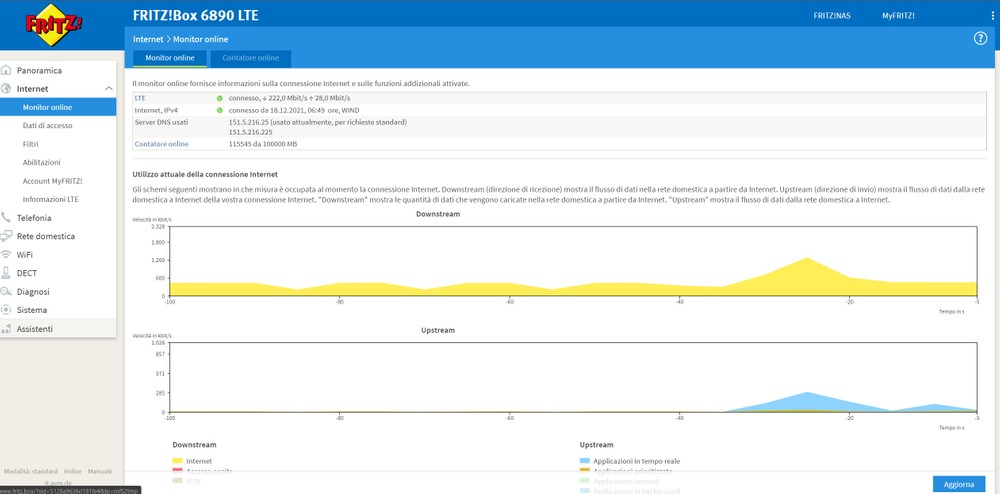Image resolution: width=1000 pixels, height=494 pixels.
Task: Click the Assistenti icon in sidebar
Action: pyautogui.click(x=7, y=329)
